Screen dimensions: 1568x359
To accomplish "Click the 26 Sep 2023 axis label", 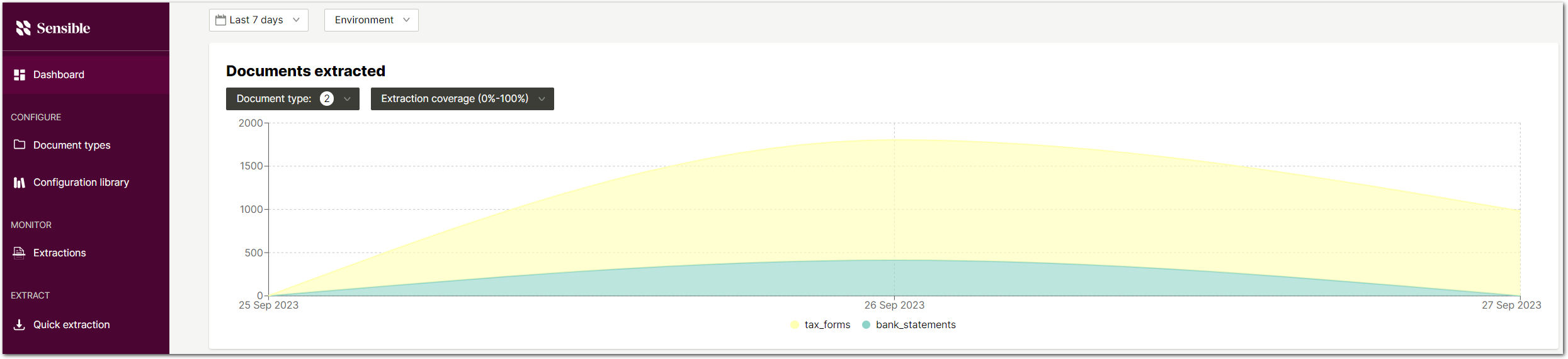I will point(894,305).
